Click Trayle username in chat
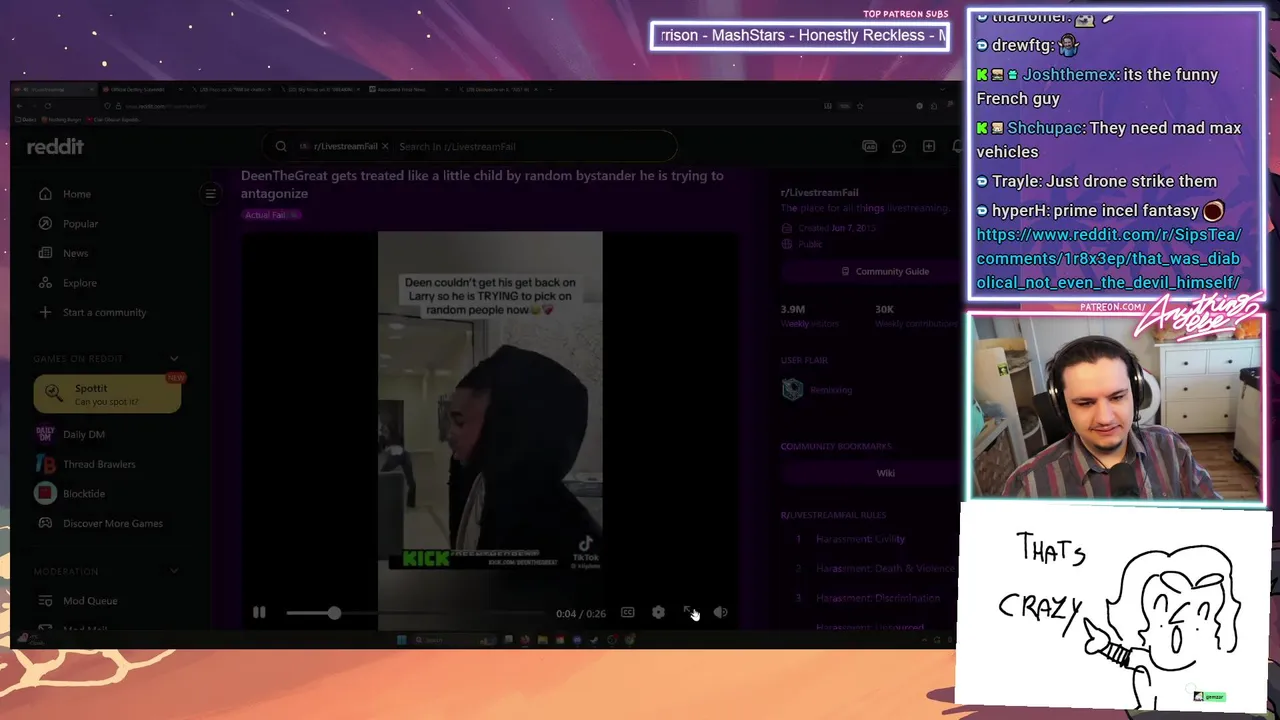The height and width of the screenshot is (720, 1280). coord(1013,181)
